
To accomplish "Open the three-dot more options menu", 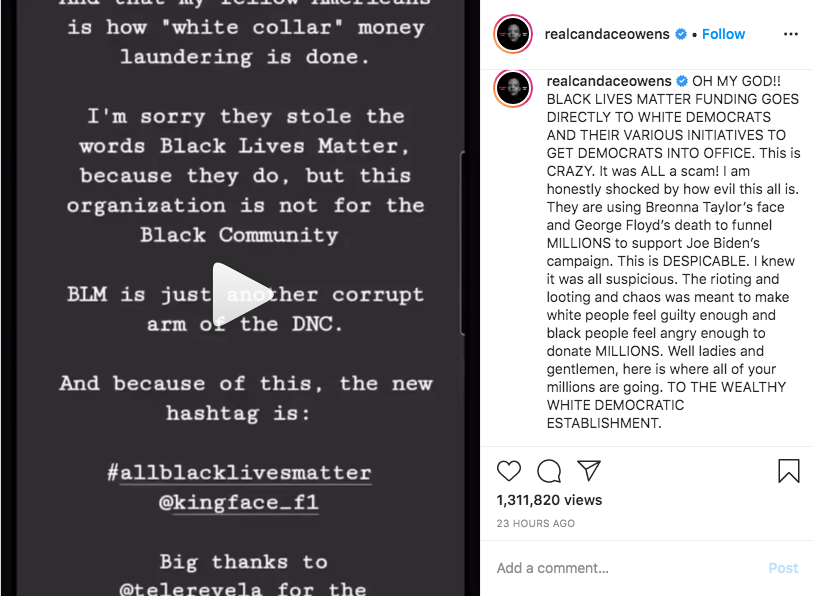I will [x=791, y=34].
